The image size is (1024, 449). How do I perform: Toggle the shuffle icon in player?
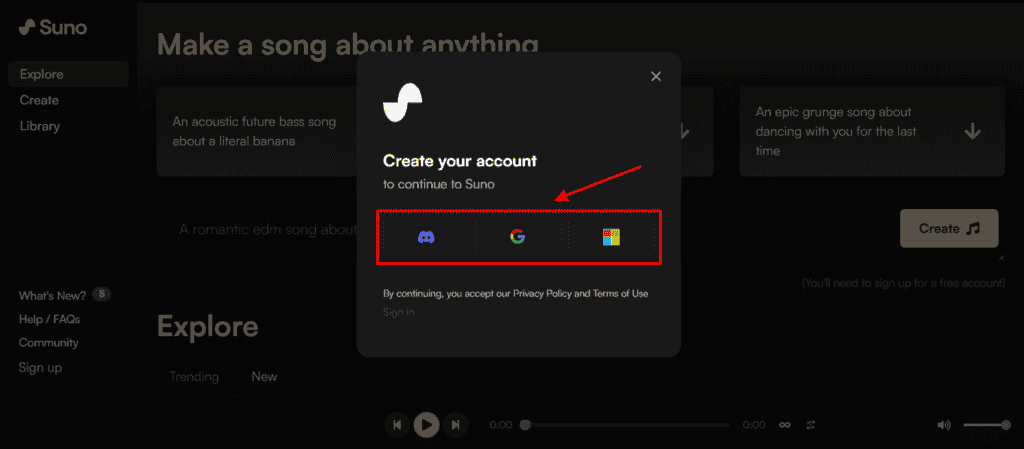pyautogui.click(x=810, y=425)
